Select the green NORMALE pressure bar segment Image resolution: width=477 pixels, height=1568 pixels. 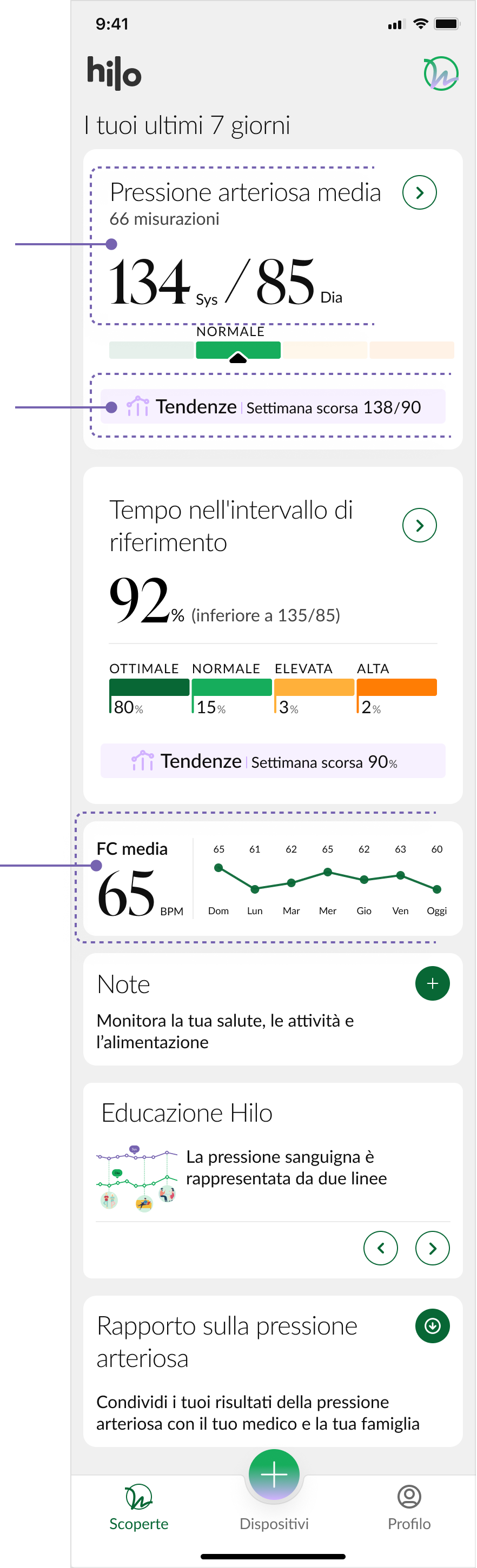click(239, 351)
